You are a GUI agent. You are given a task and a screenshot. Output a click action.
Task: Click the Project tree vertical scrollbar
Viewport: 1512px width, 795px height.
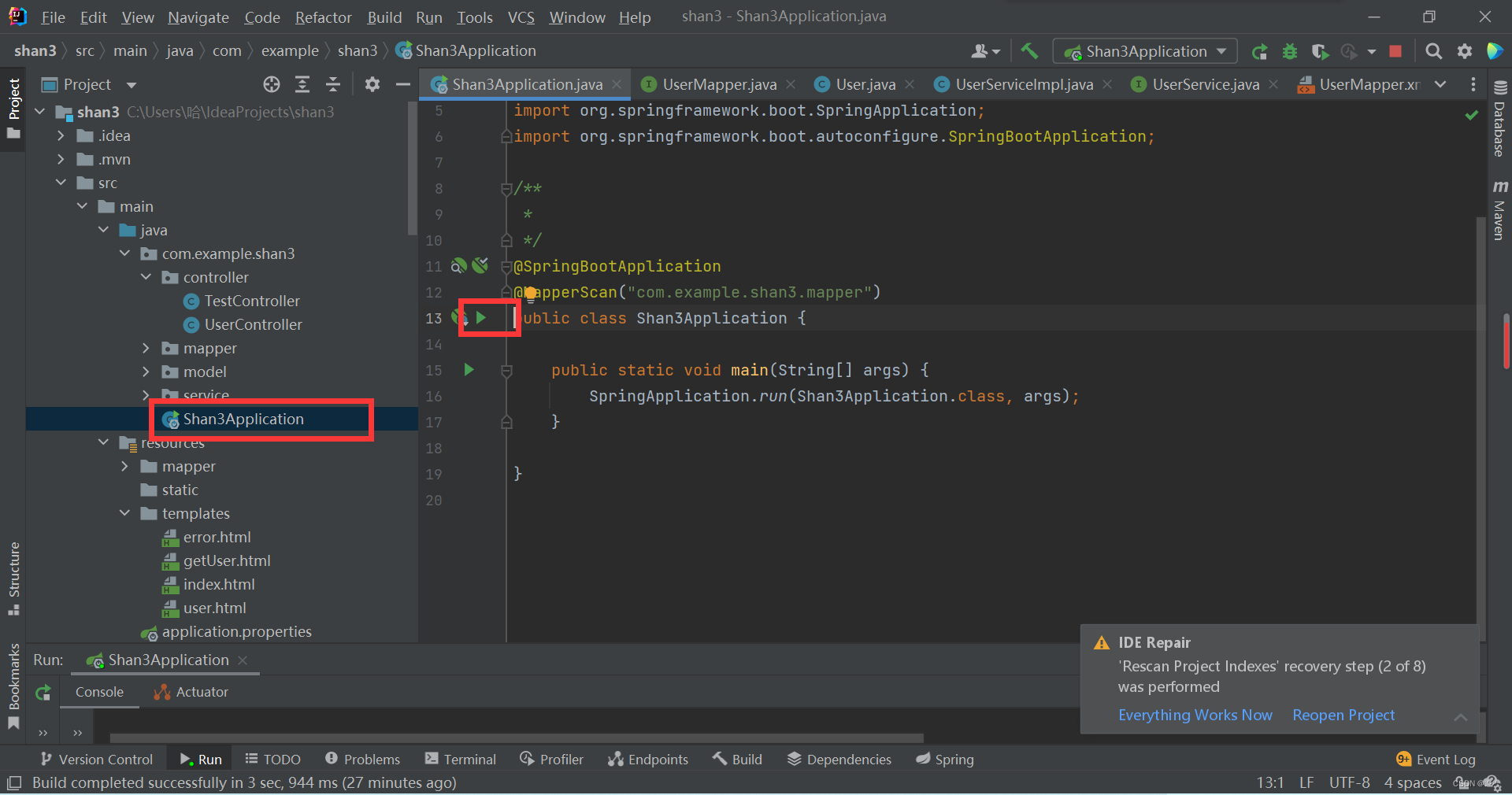(412, 169)
